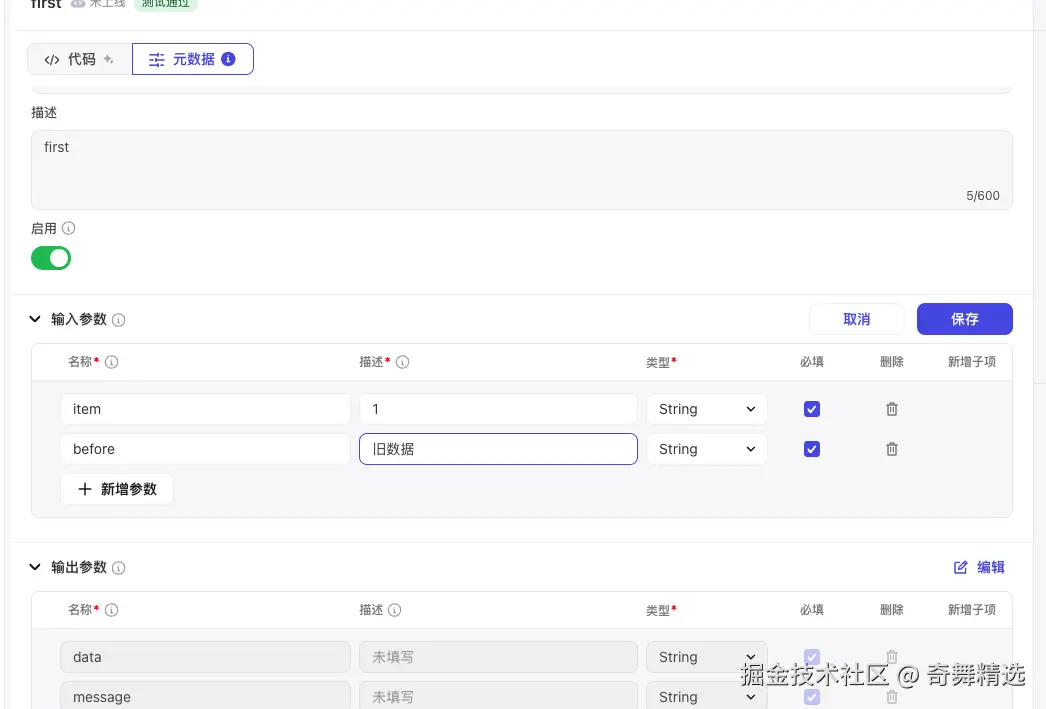The image size is (1046, 709).
Task: Click the 取消 button
Action: pyautogui.click(x=857, y=319)
